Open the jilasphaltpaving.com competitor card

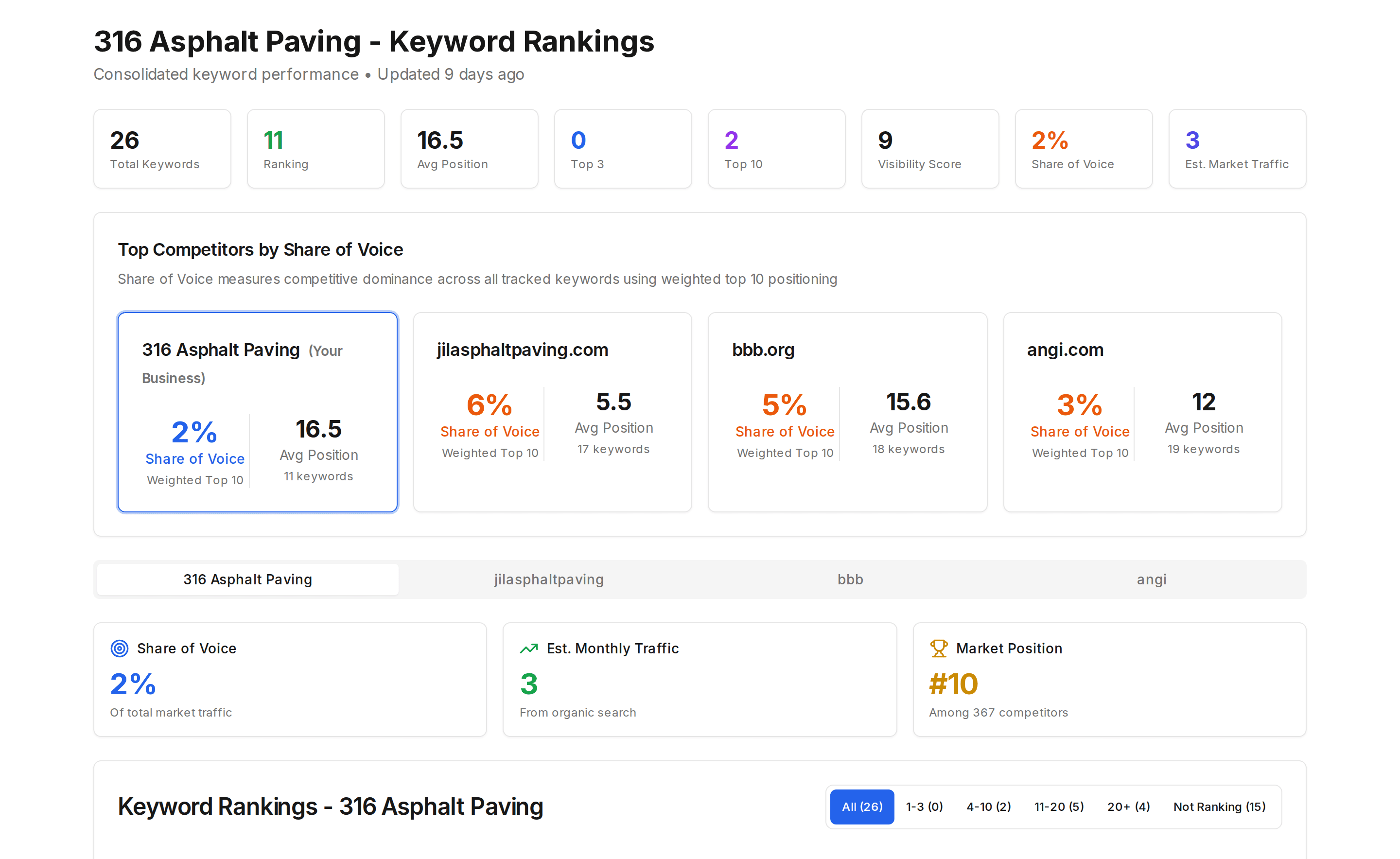coord(552,412)
